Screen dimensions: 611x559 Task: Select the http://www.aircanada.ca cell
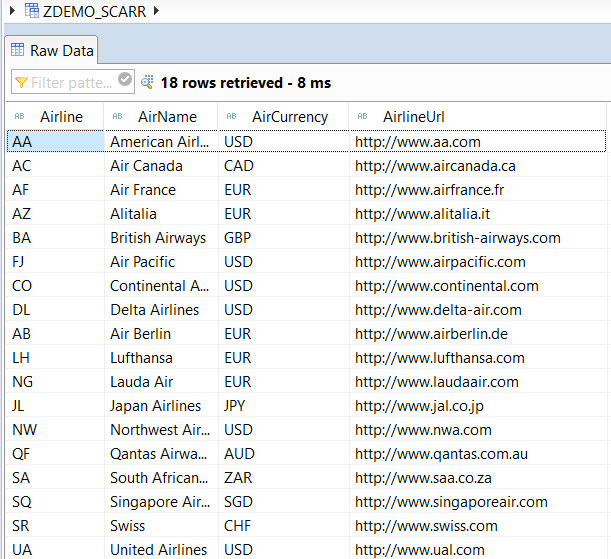(x=478, y=166)
